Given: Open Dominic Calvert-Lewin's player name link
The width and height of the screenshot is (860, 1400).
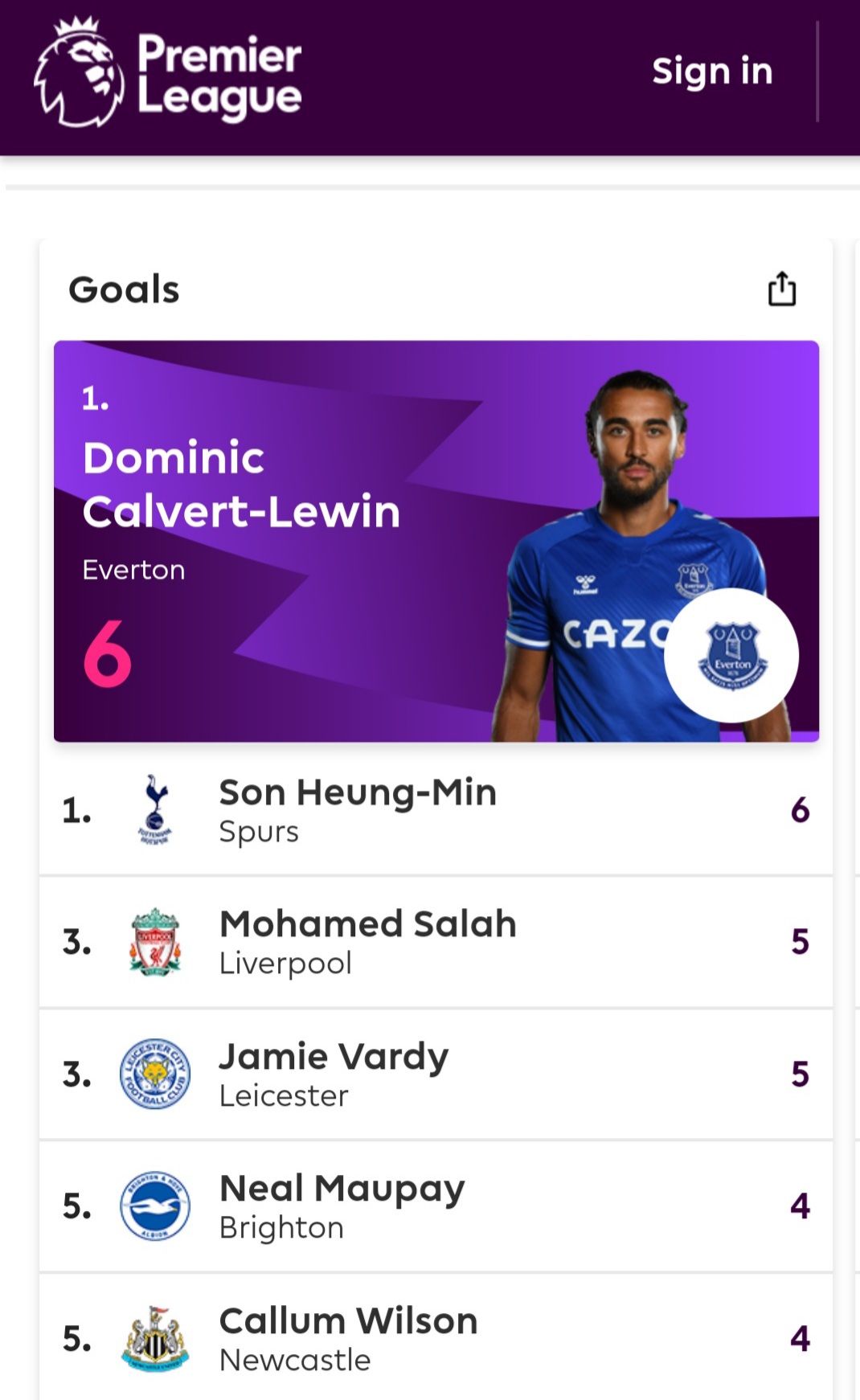Looking at the screenshot, I should click(240, 485).
